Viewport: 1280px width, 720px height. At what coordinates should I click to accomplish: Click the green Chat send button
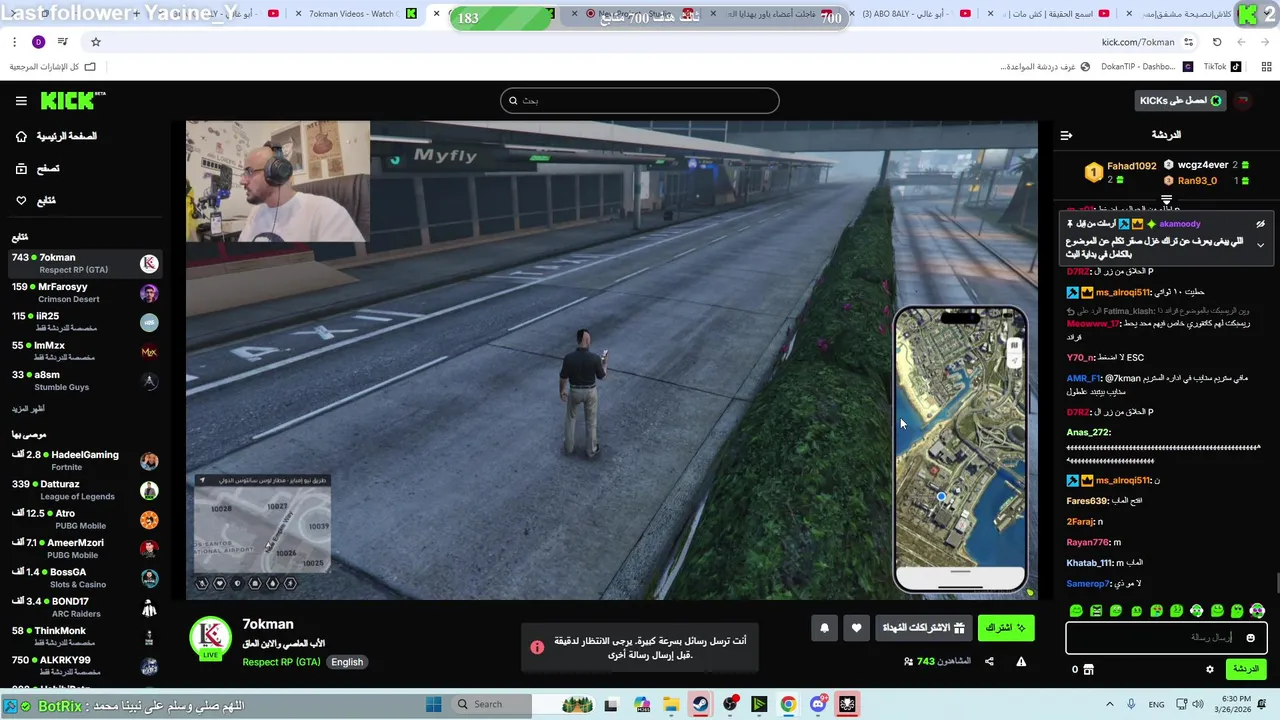tap(1246, 669)
